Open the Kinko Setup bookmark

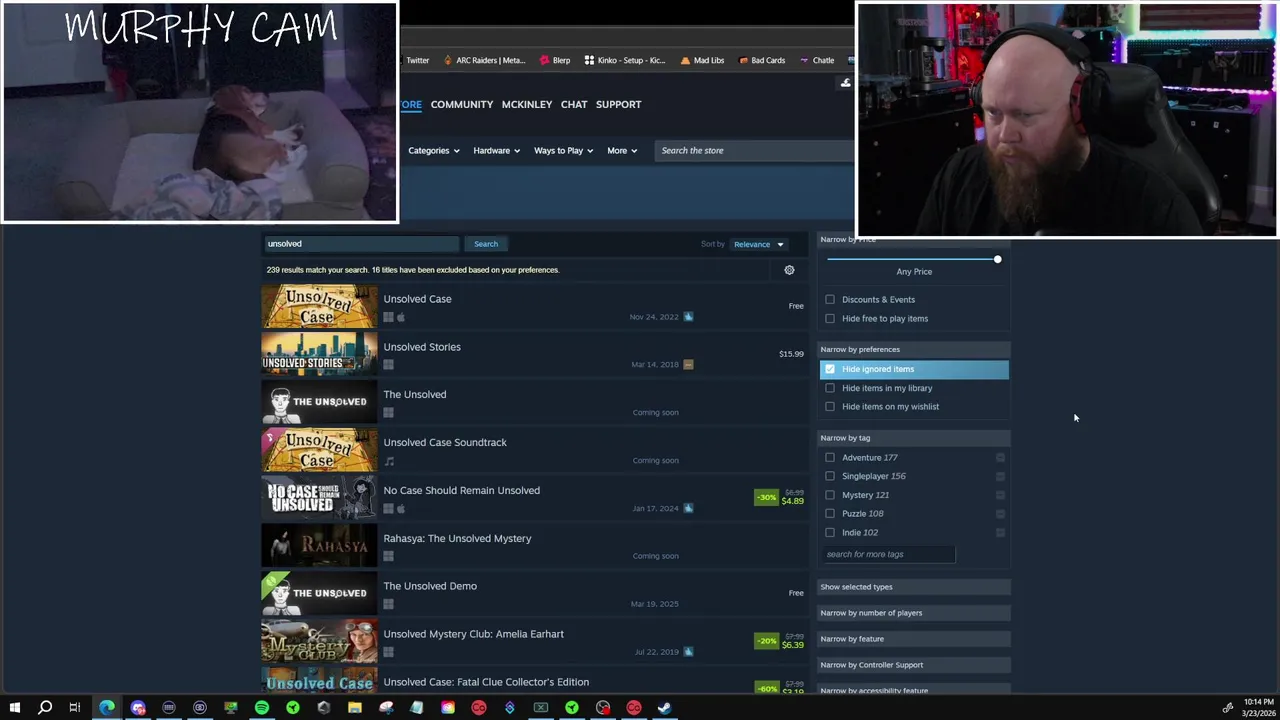point(625,60)
